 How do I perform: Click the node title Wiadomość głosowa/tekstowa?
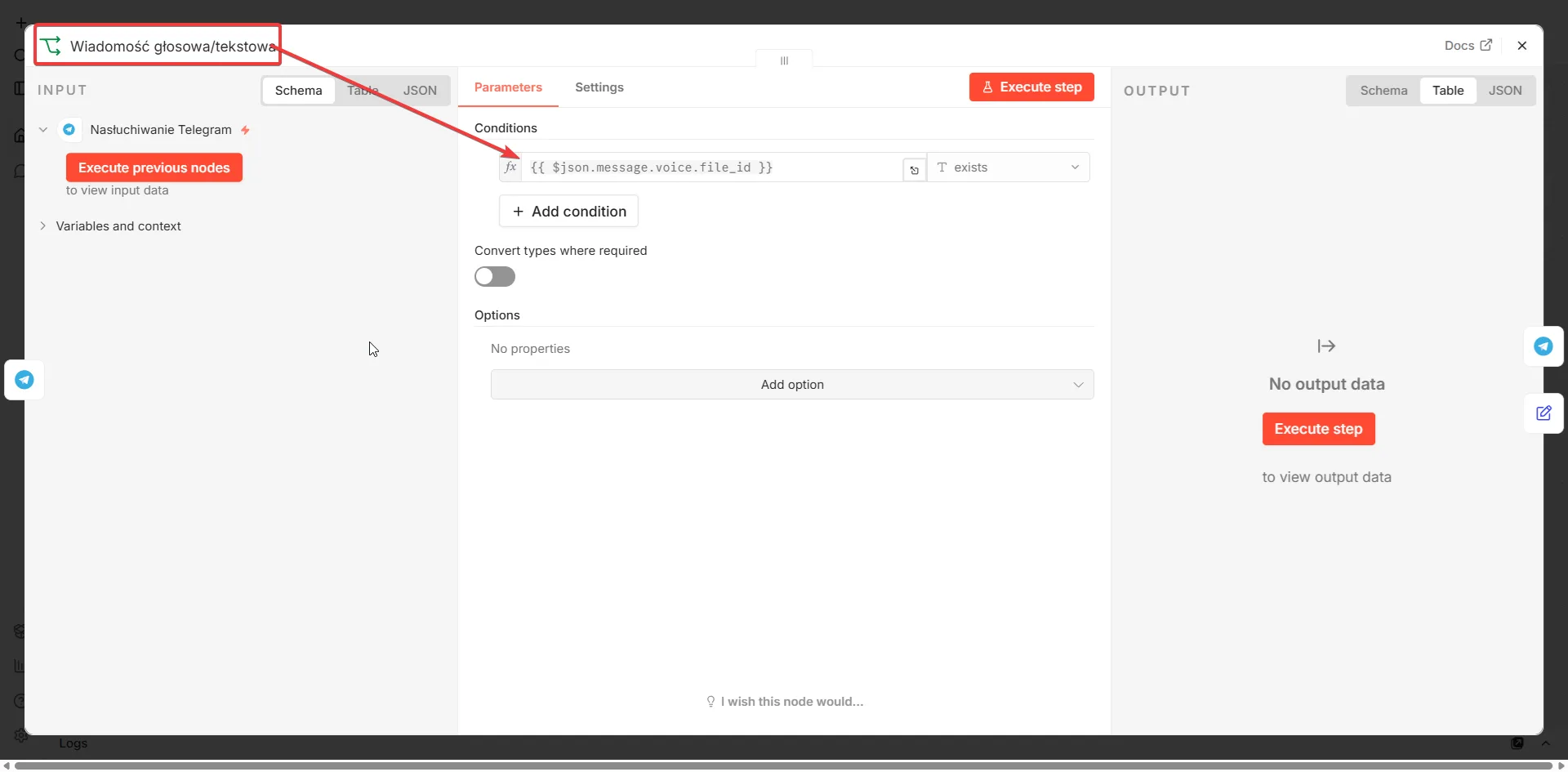point(172,47)
